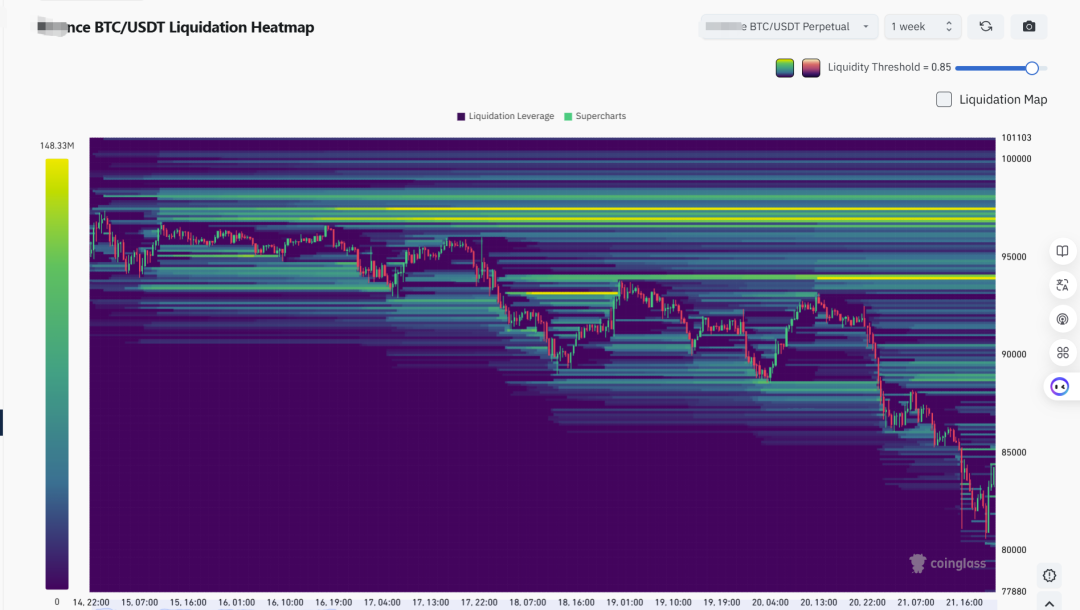Click the alert info icon at bottom right

[1049, 575]
